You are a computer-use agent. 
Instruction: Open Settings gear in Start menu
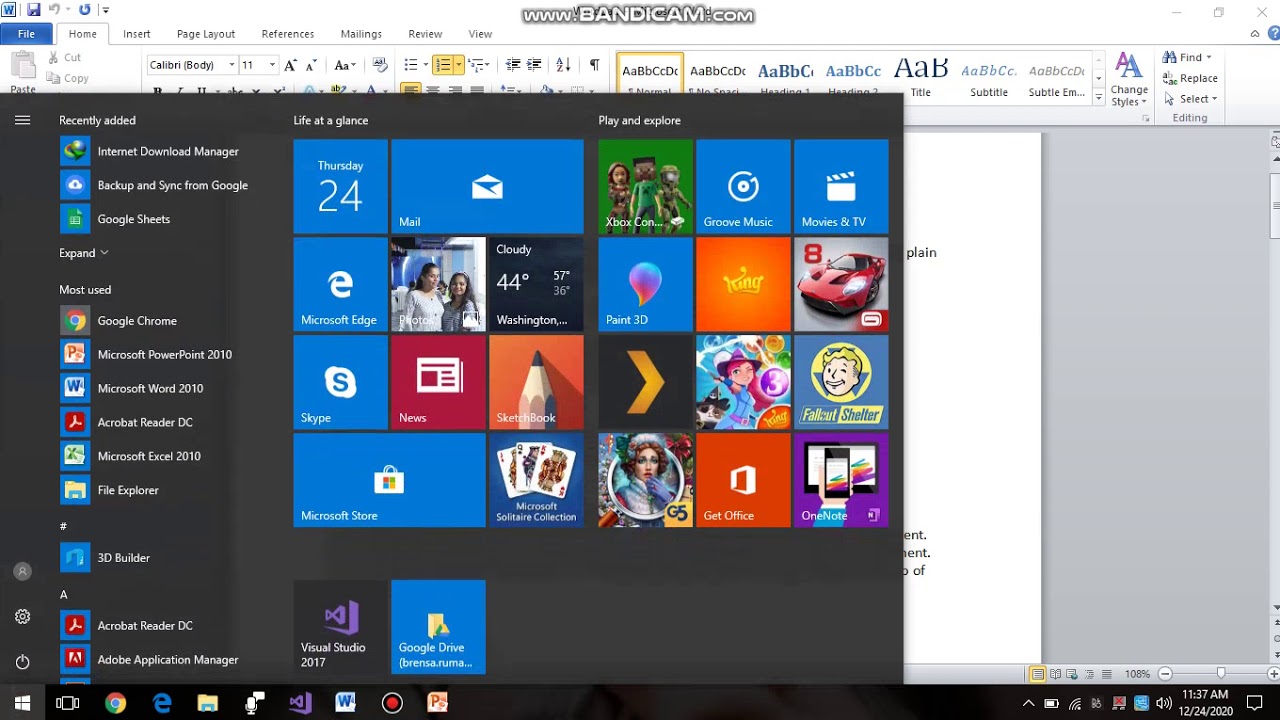click(22, 617)
